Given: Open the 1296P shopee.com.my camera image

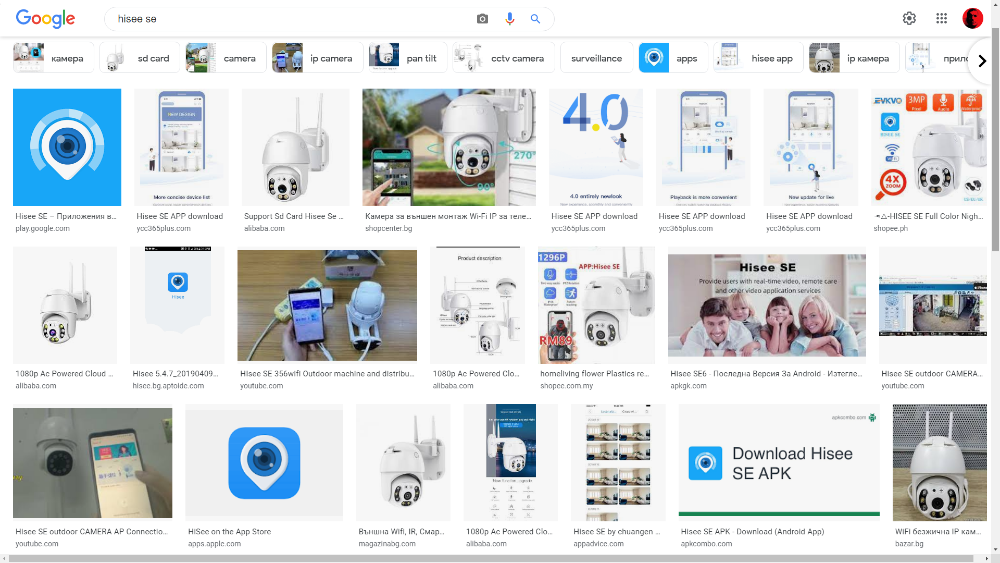Looking at the screenshot, I should click(596, 305).
